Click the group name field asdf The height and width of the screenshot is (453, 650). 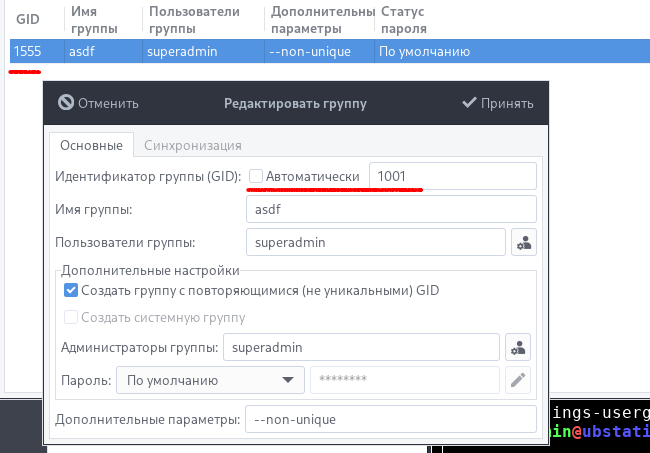click(x=390, y=209)
